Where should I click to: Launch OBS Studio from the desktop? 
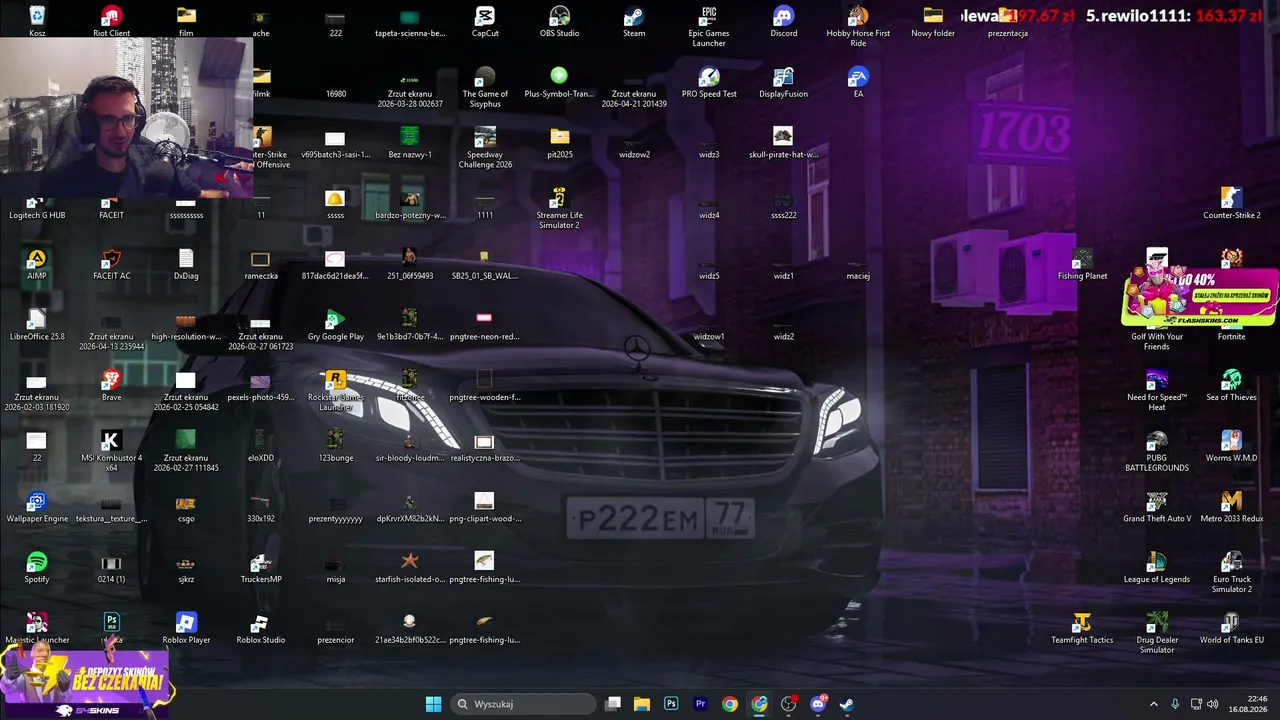click(x=559, y=21)
